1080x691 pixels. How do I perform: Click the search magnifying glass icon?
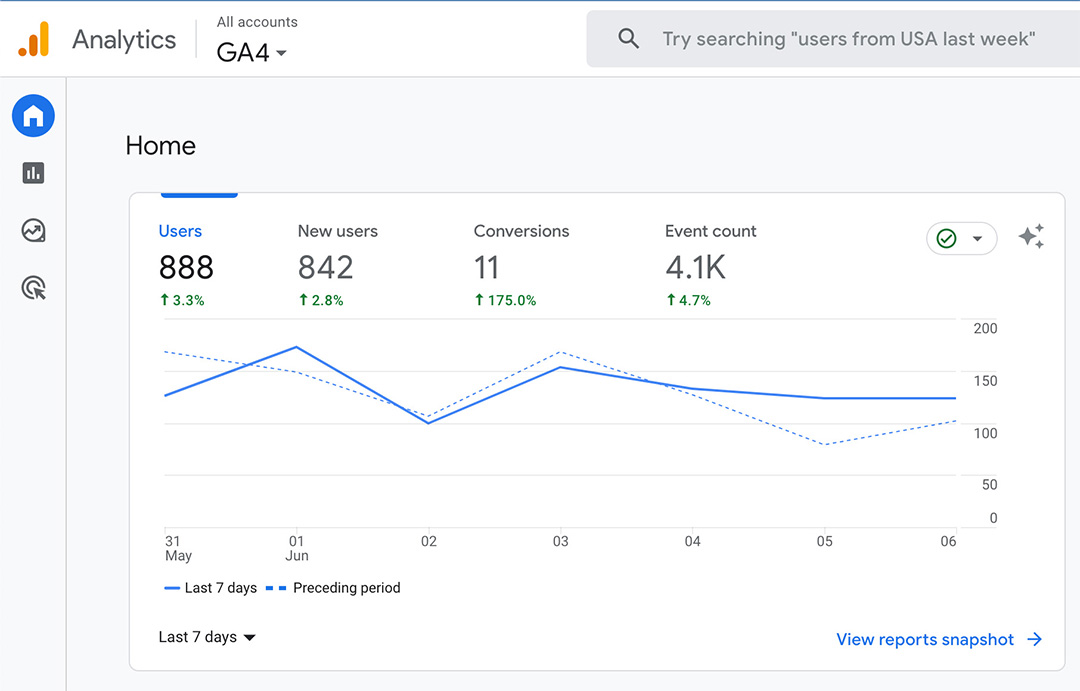(x=628, y=38)
